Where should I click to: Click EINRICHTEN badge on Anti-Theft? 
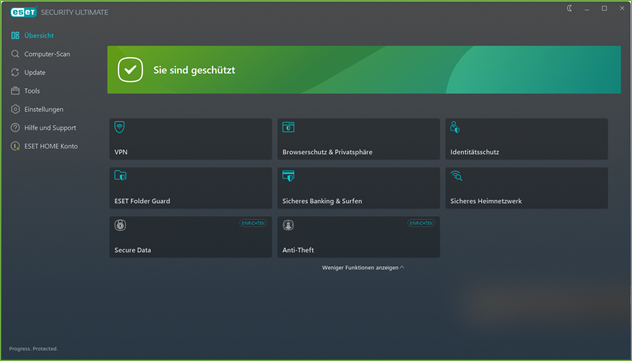[x=421, y=223]
